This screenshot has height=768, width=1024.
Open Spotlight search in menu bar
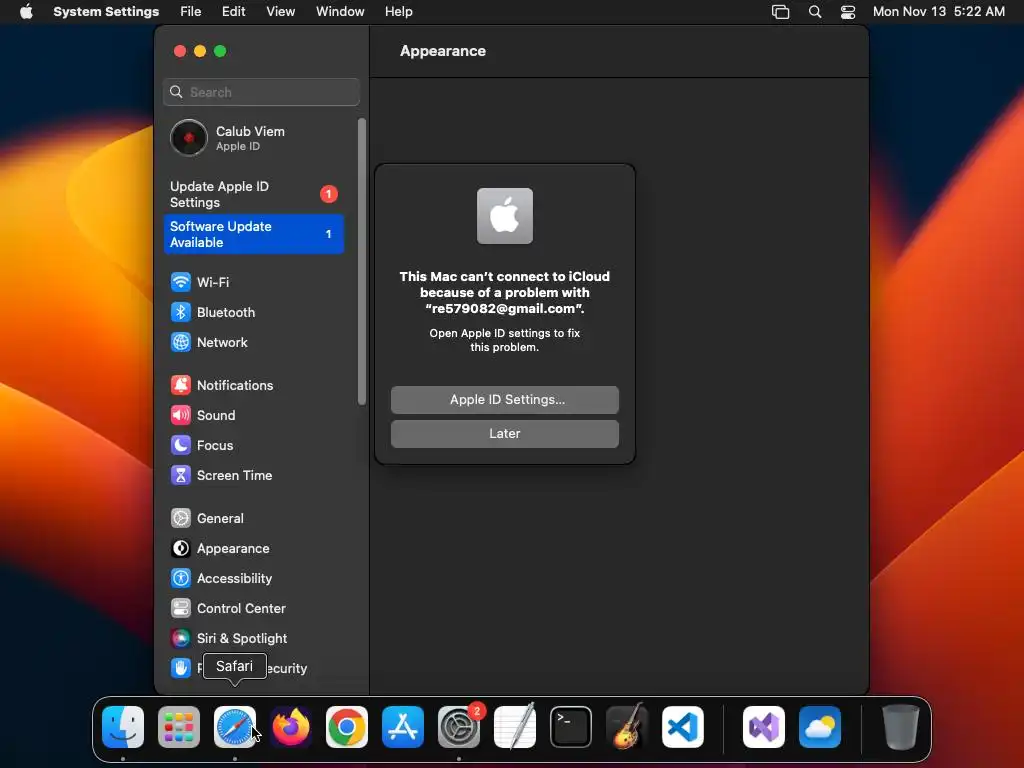coord(815,12)
